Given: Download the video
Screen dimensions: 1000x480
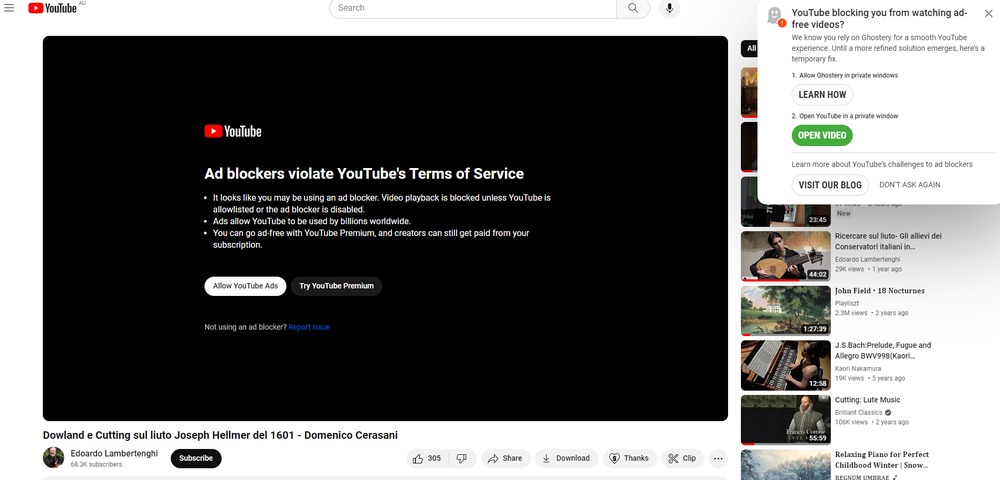Looking at the screenshot, I should [x=566, y=458].
